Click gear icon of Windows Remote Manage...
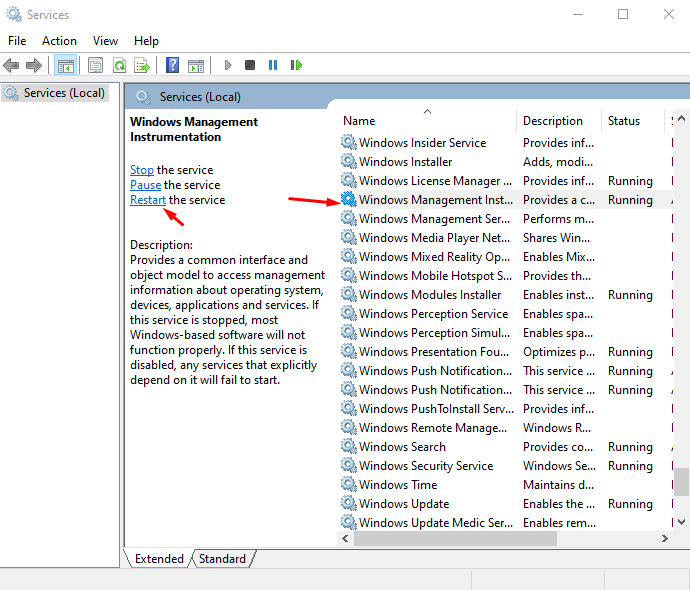This screenshot has height=590, width=690. click(349, 428)
